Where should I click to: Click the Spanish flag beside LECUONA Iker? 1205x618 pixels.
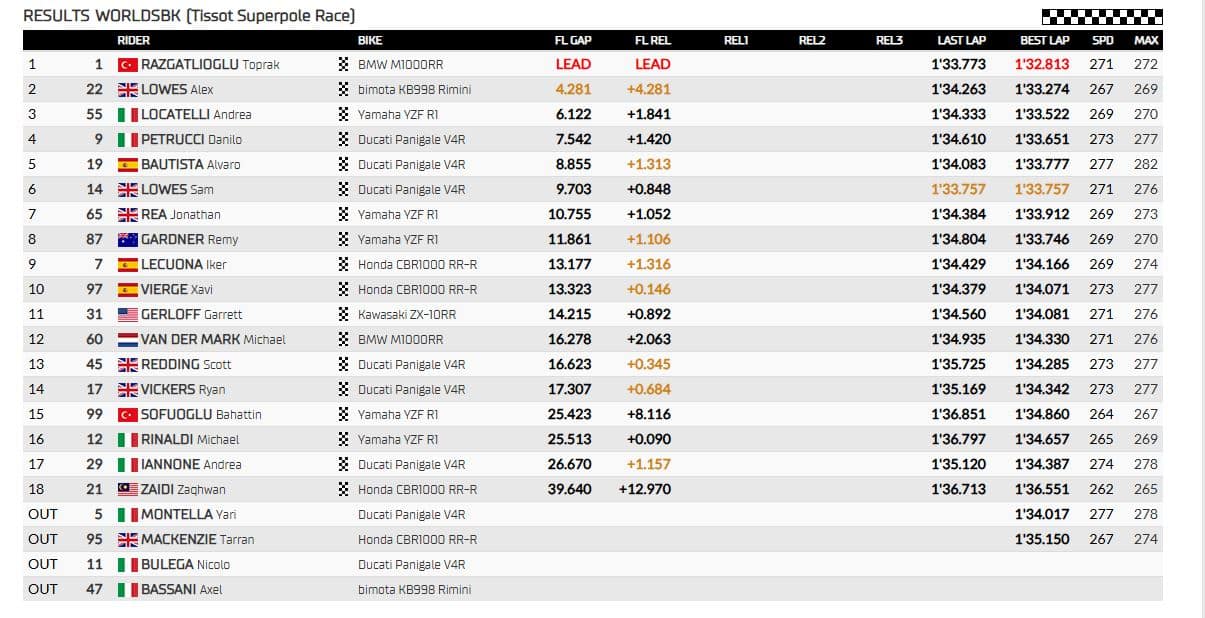127,264
